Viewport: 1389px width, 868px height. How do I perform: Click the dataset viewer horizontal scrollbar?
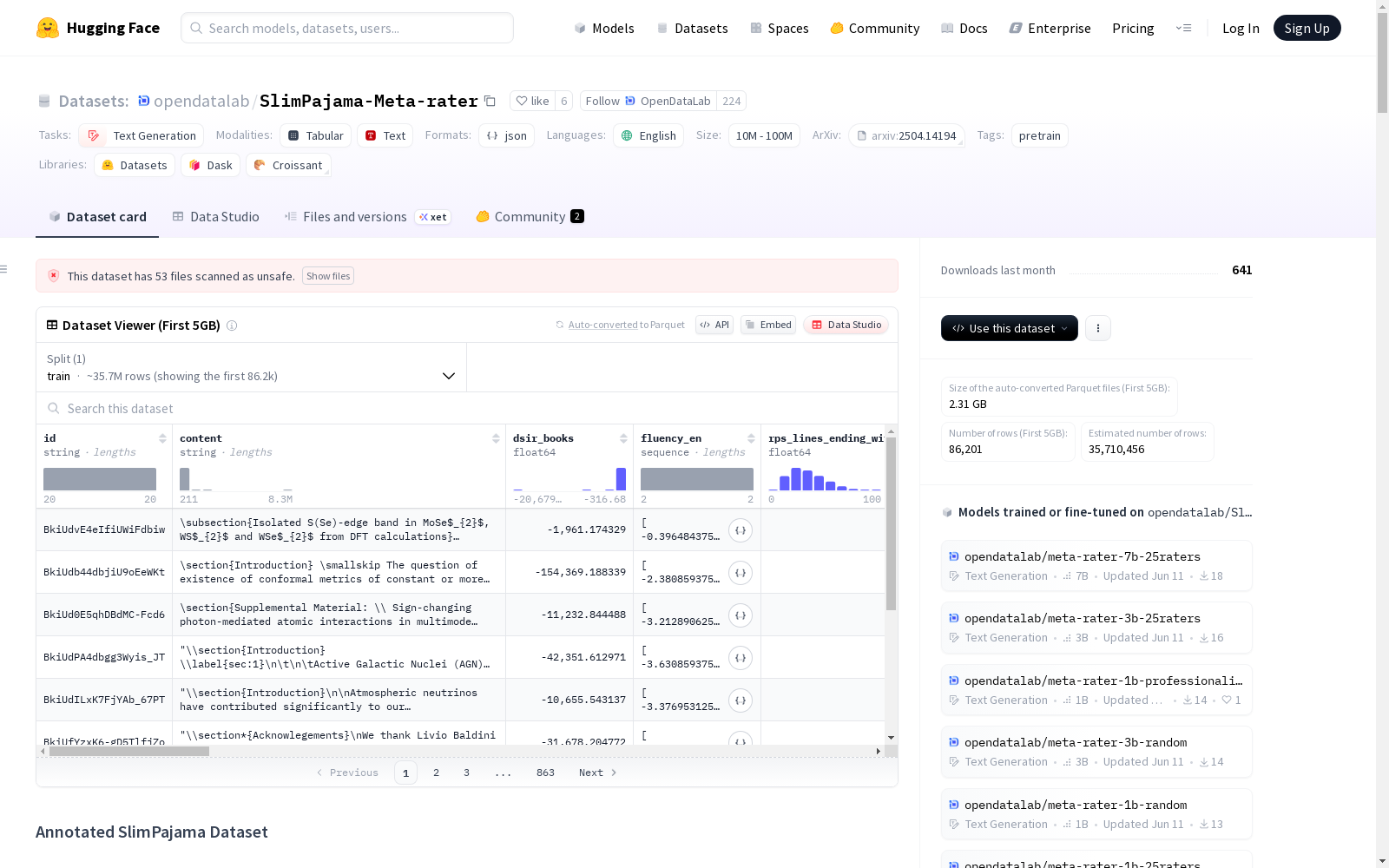(x=129, y=751)
